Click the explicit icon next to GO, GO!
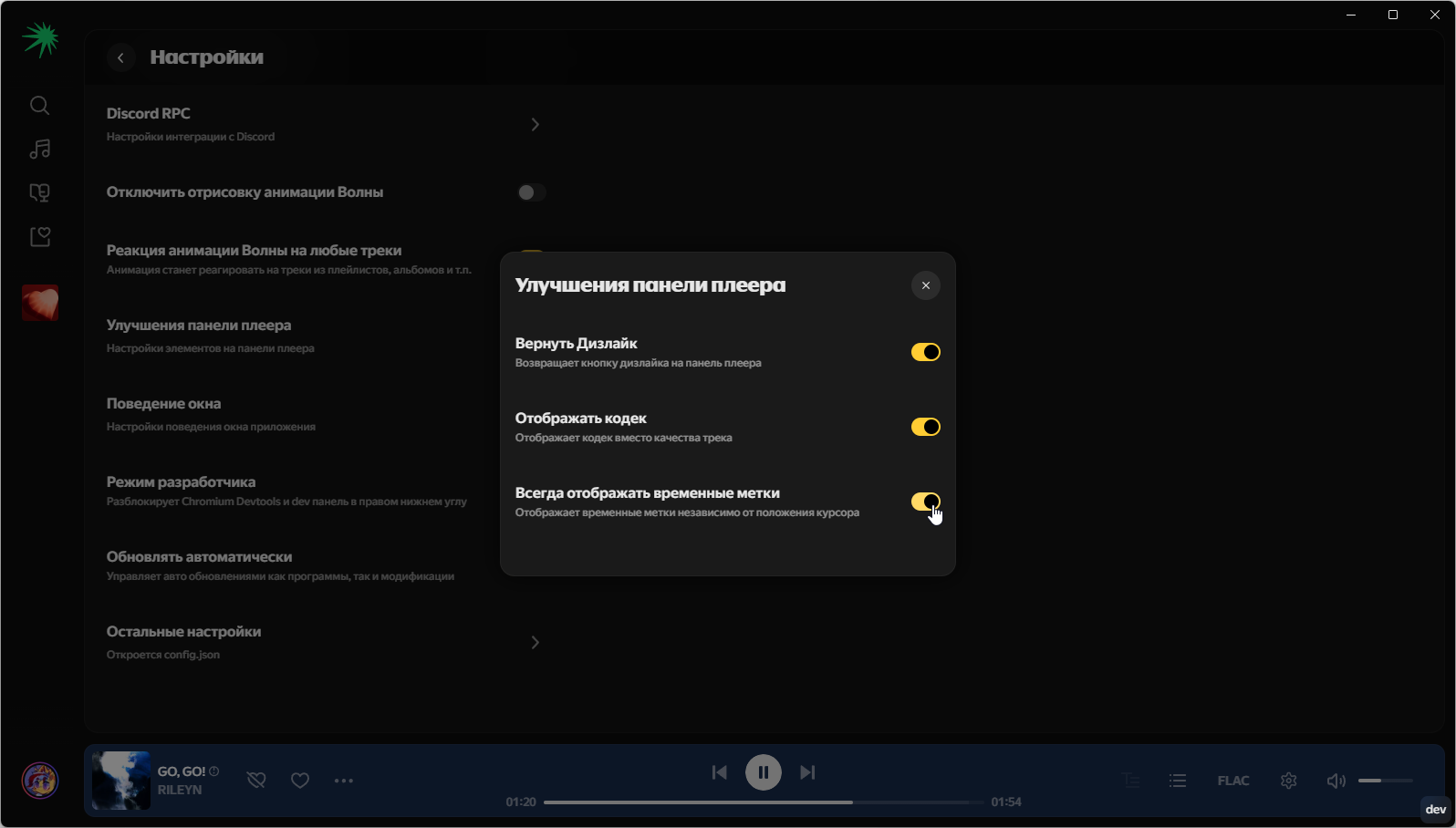 point(213,771)
